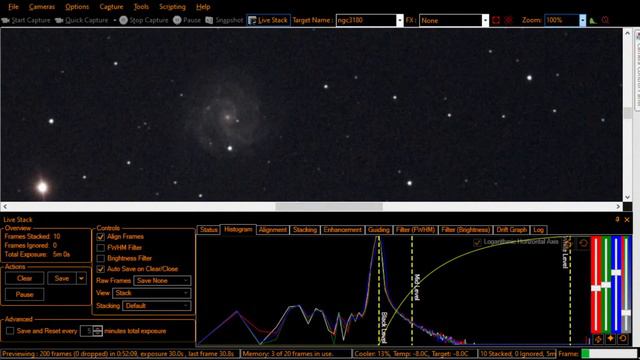Image resolution: width=640 pixels, height=360 pixels.
Task: Click the green channel slider
Action: [606, 285]
